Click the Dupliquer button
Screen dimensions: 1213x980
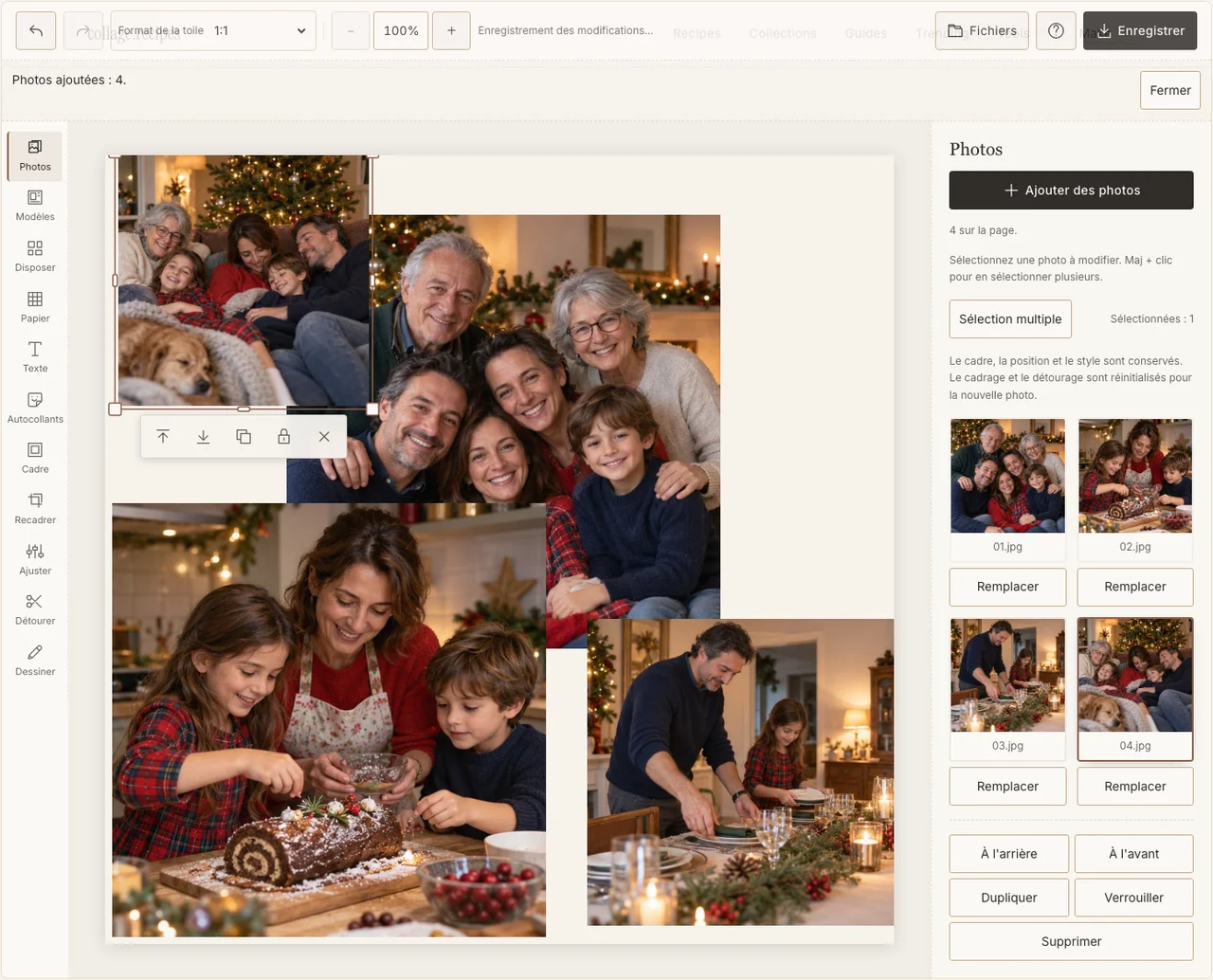1009,898
